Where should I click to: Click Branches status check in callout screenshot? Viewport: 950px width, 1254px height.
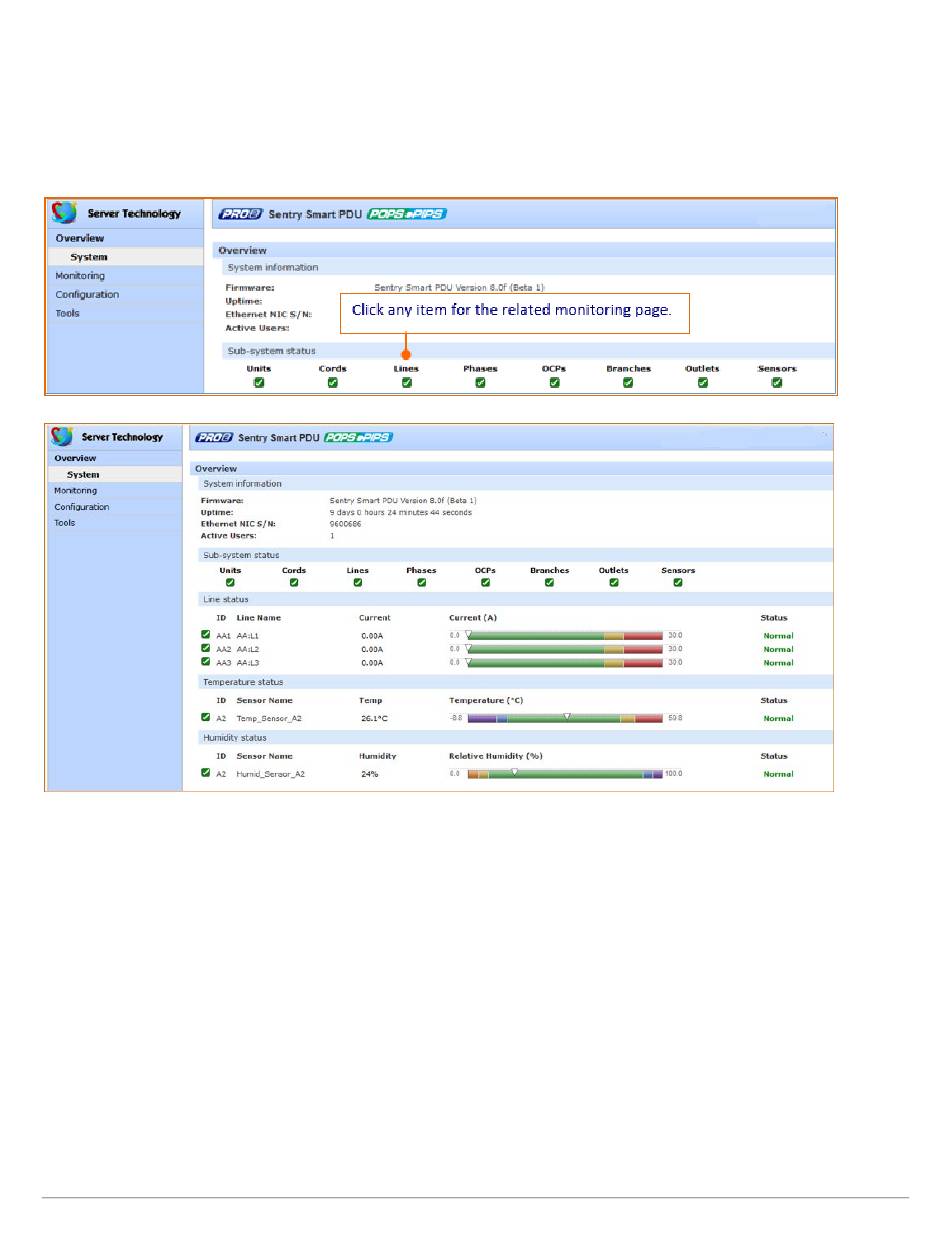628,382
